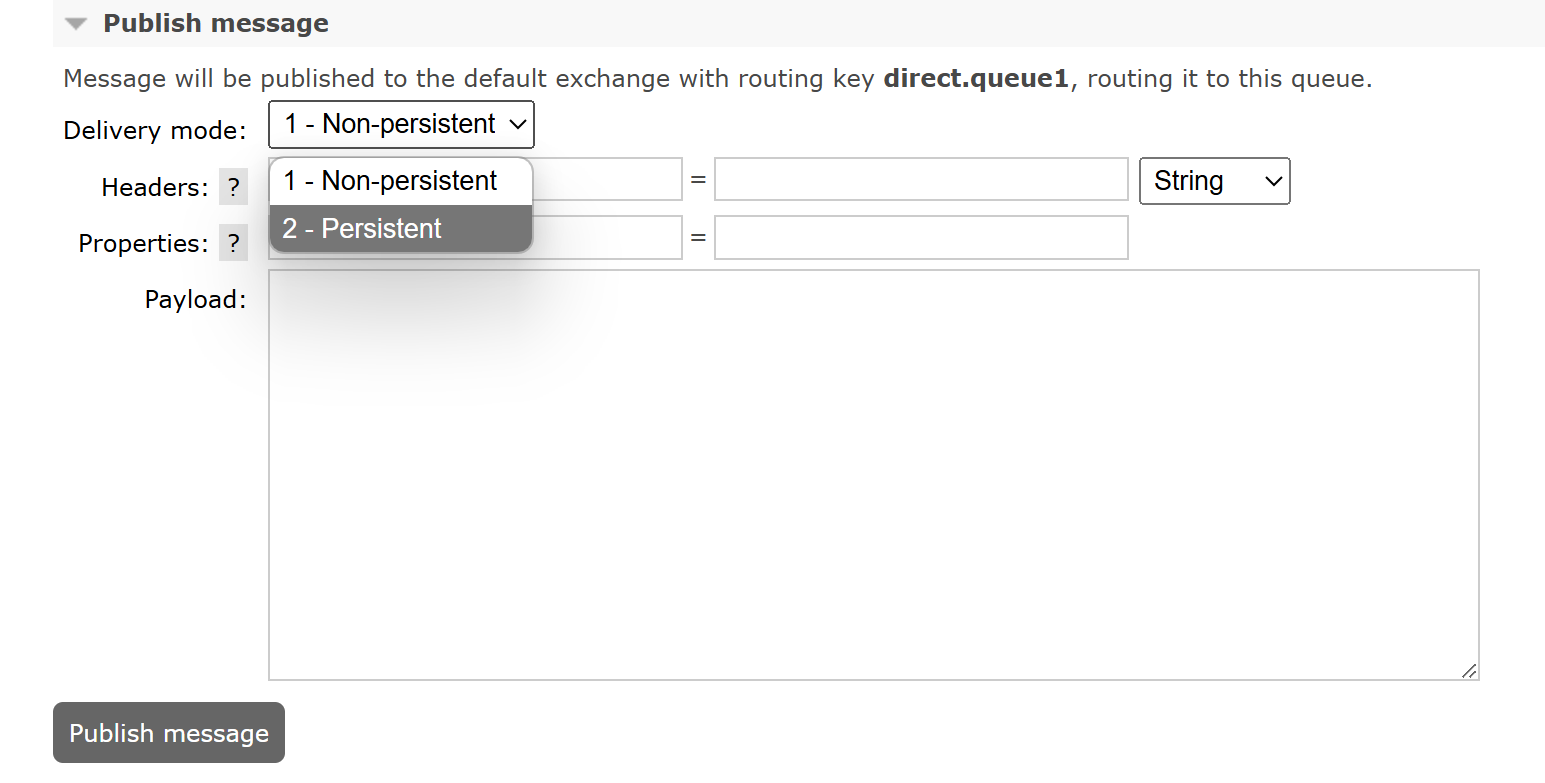Click the Payload label
The image size is (1545, 783).
click(195, 298)
